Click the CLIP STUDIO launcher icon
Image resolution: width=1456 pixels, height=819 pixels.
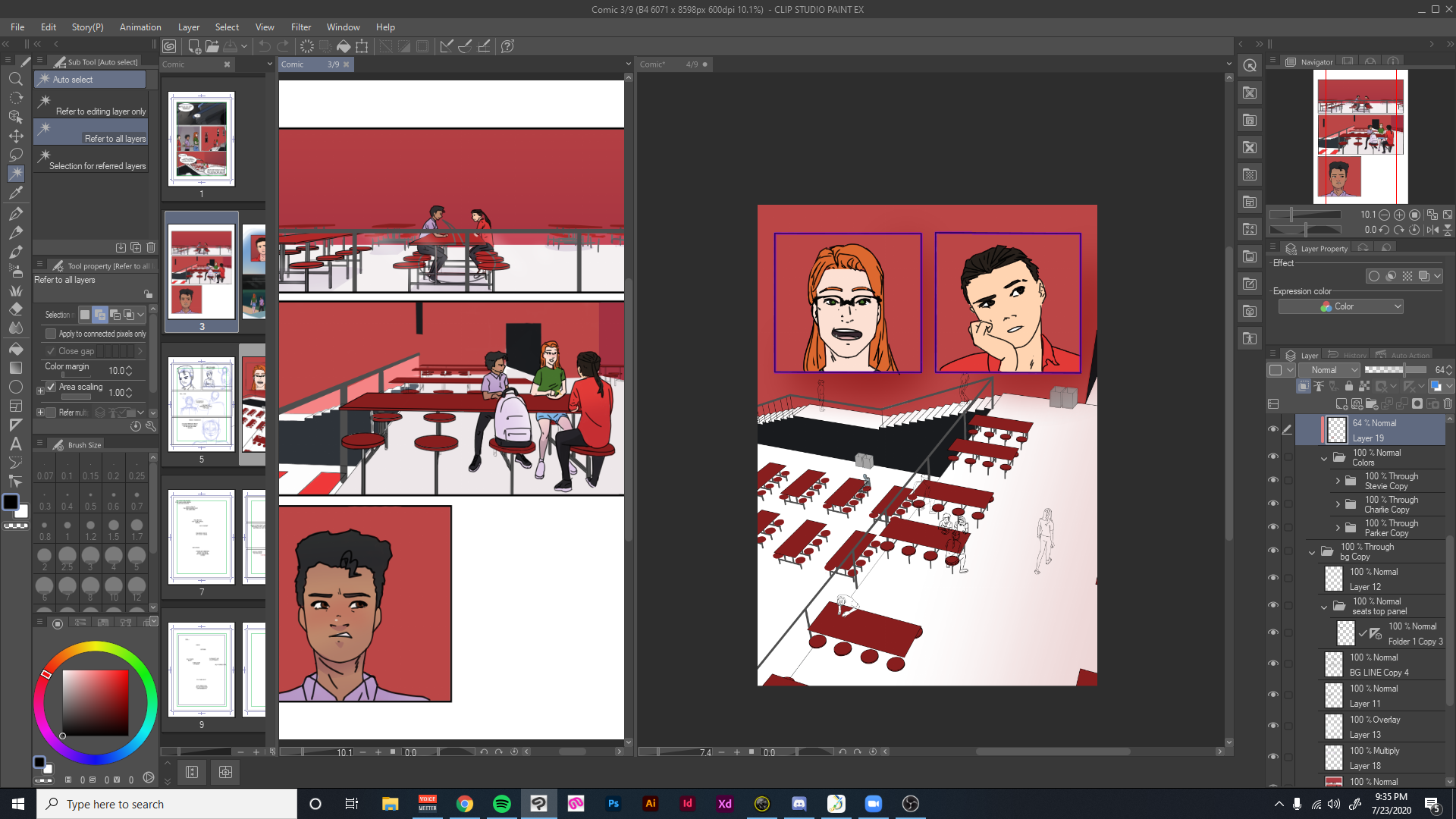click(x=169, y=46)
